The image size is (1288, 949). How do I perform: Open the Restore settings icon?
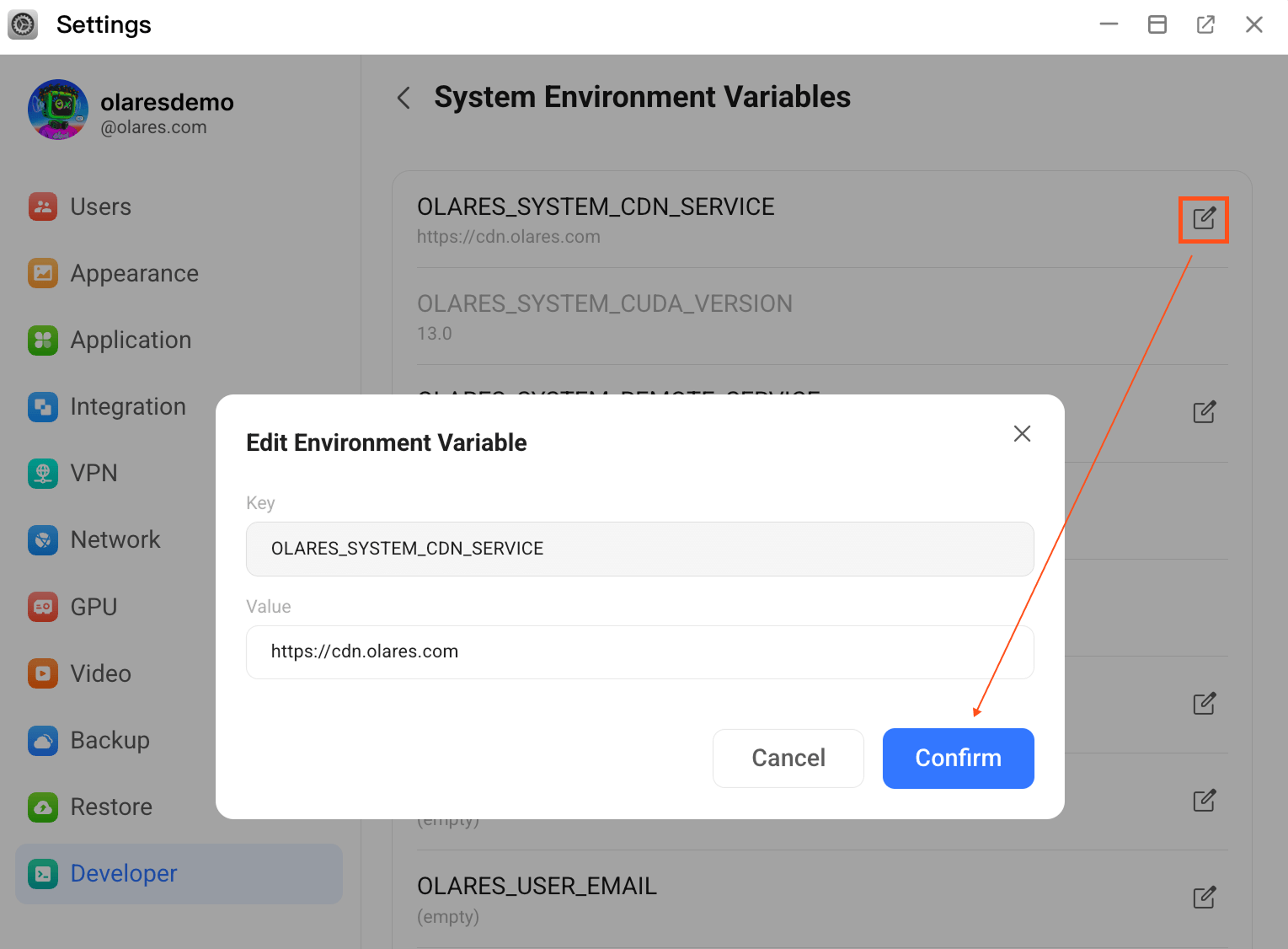point(42,807)
